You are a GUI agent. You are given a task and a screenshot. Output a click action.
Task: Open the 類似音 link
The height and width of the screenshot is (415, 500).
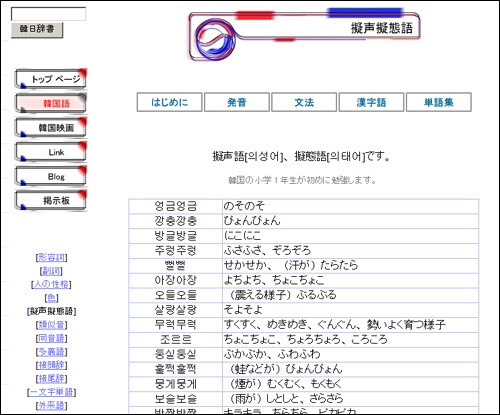tap(51, 325)
